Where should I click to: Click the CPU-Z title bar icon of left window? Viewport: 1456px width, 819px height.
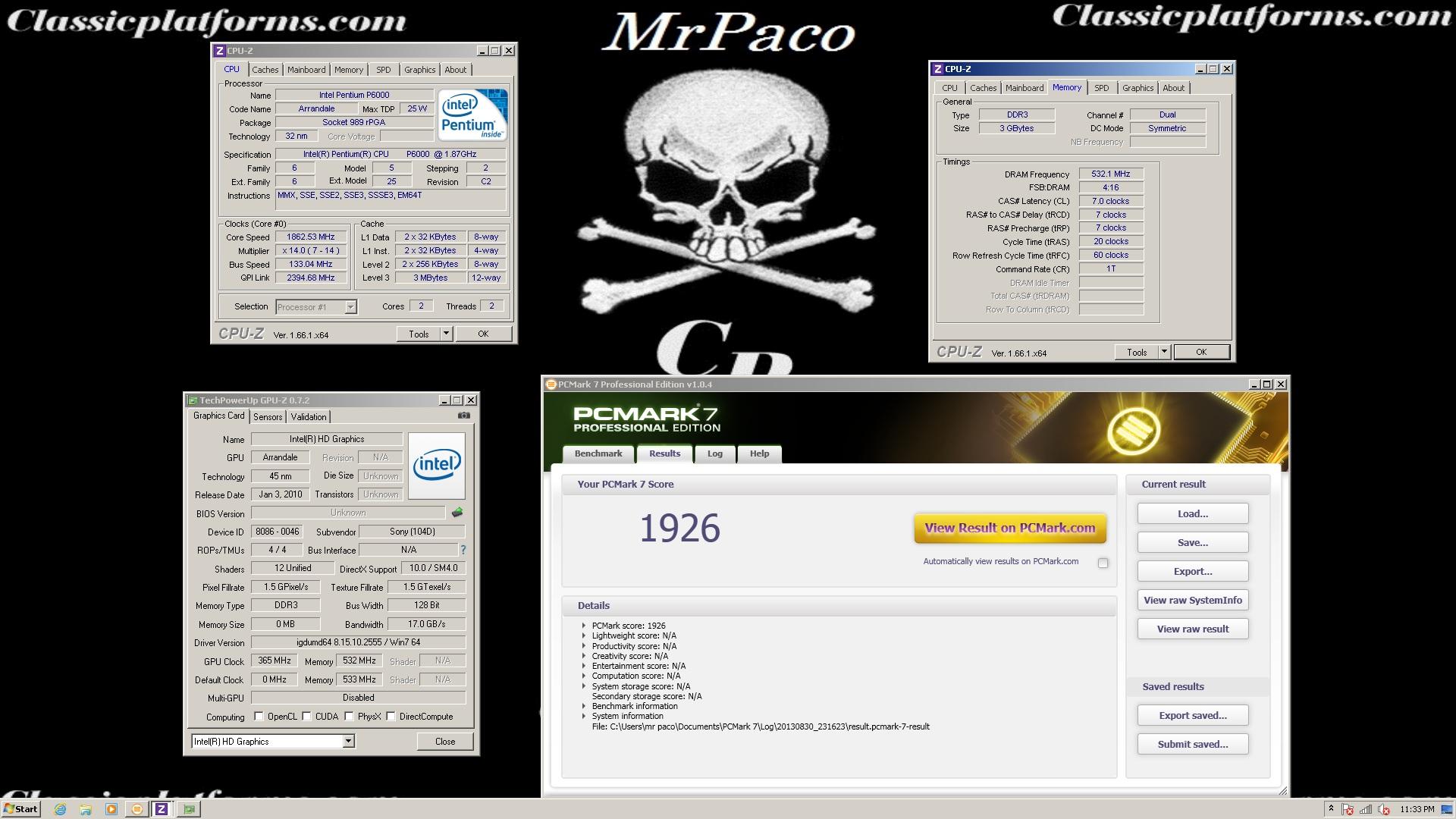pos(220,51)
